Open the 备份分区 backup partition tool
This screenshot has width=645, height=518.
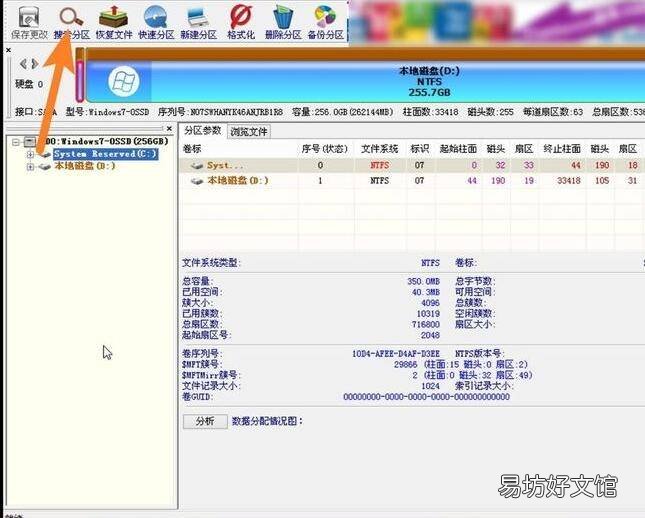pyautogui.click(x=325, y=22)
